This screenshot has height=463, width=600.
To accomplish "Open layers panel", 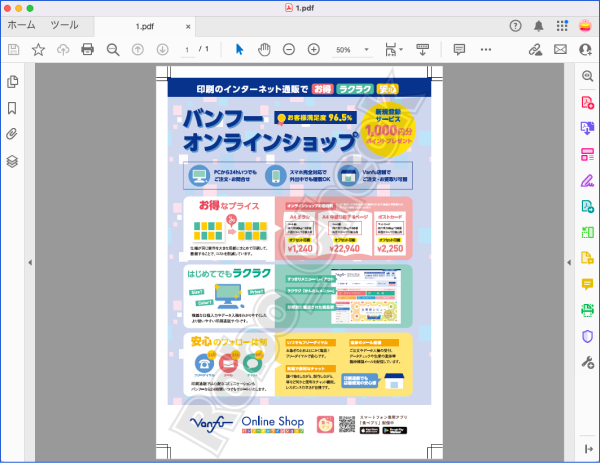I will 12,161.
